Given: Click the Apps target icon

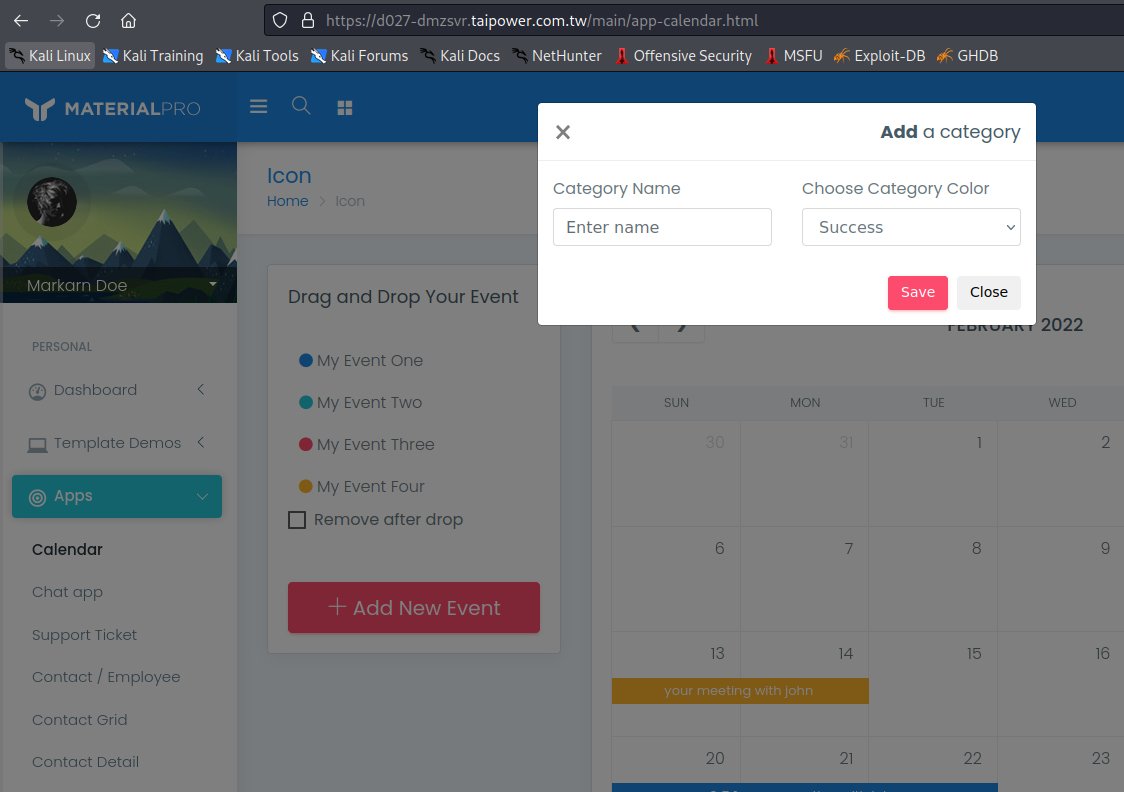Looking at the screenshot, I should 37,497.
